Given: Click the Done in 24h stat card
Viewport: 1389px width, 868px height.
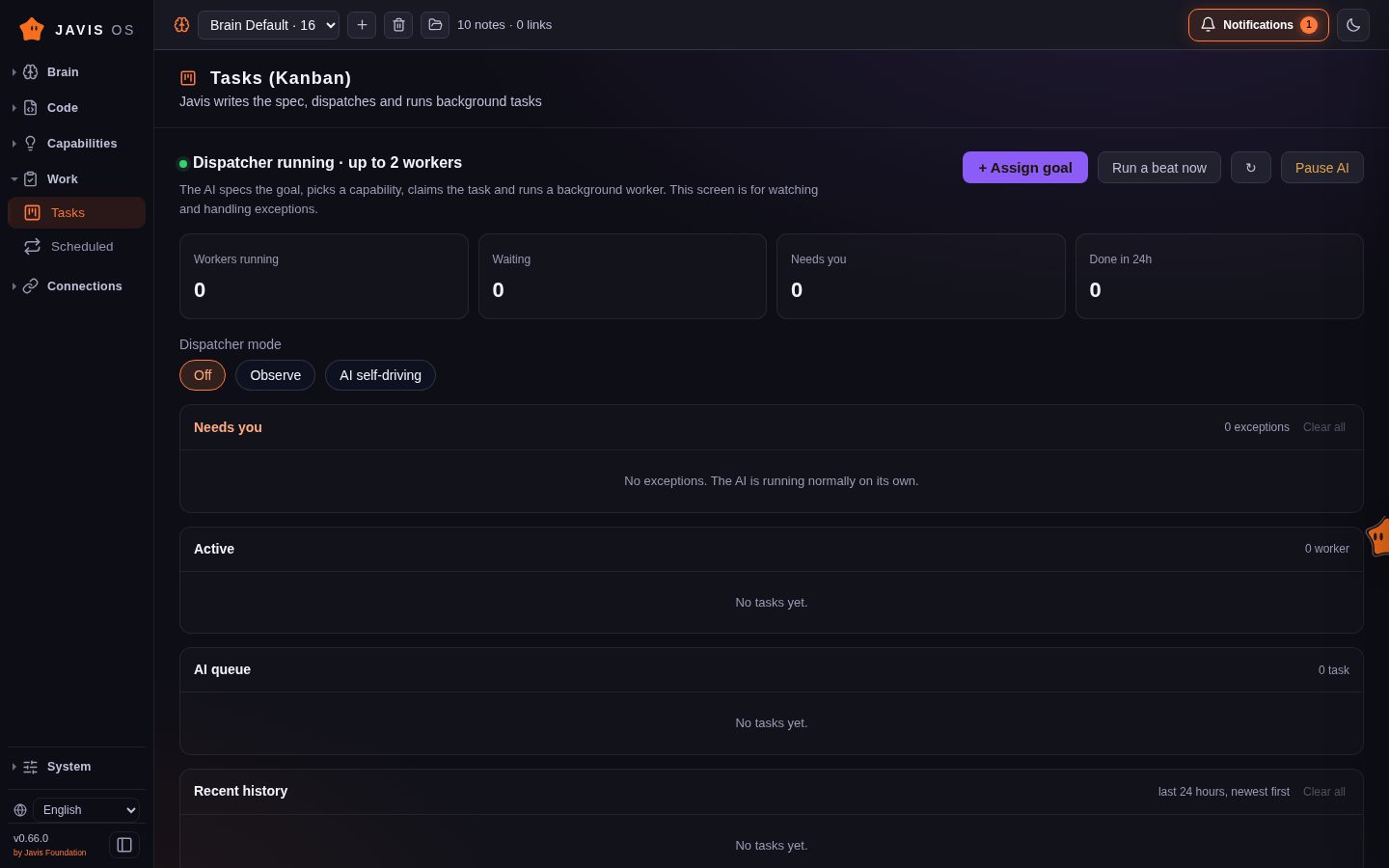Looking at the screenshot, I should tap(1219, 276).
